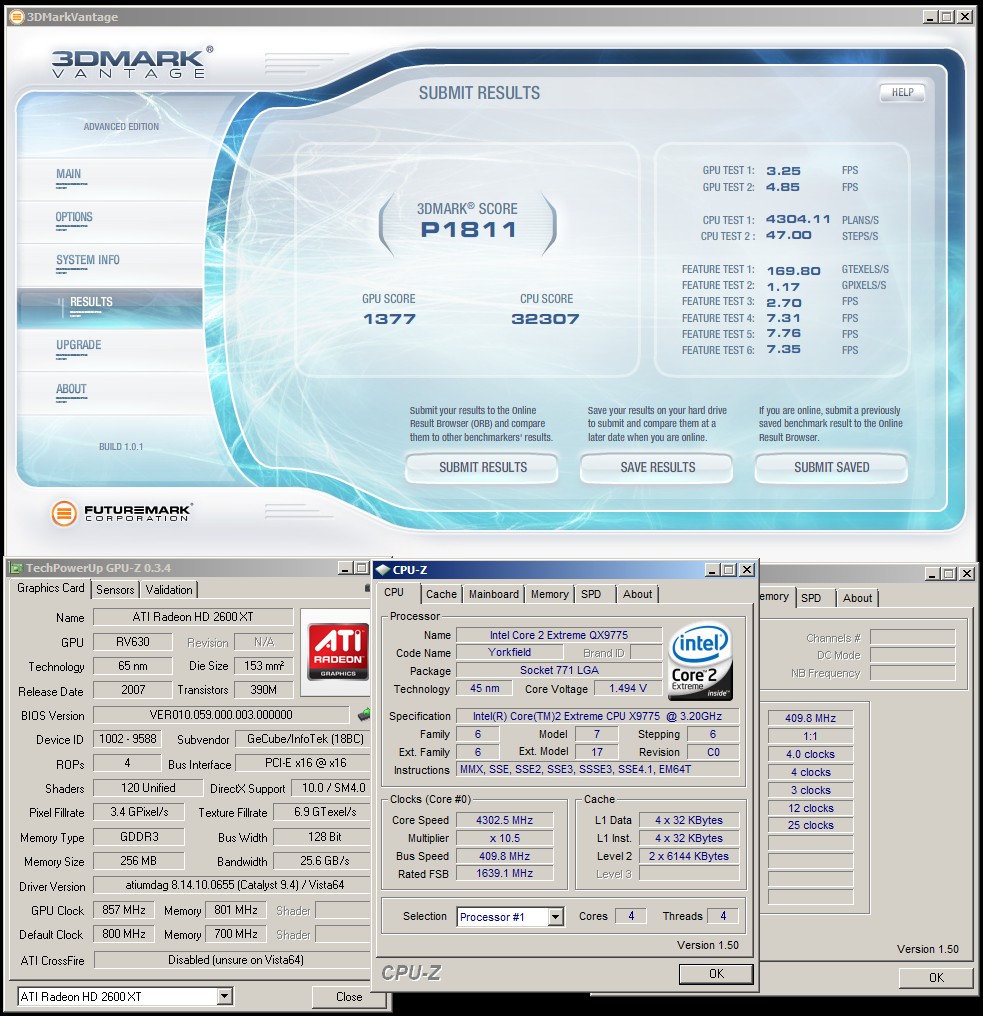Click the SAVE RESULTS button
The width and height of the screenshot is (983, 1016).
tap(657, 467)
